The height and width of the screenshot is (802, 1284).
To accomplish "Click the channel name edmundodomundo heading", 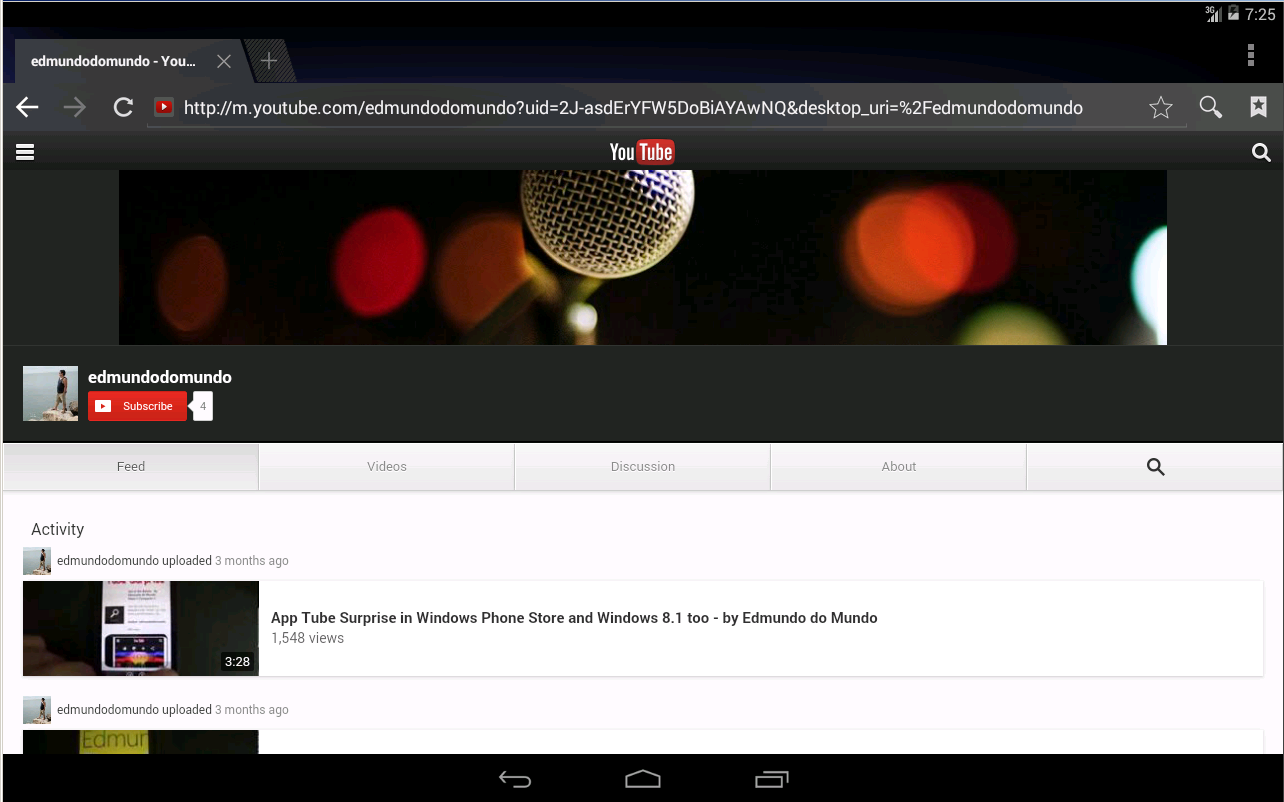I will 160,377.
